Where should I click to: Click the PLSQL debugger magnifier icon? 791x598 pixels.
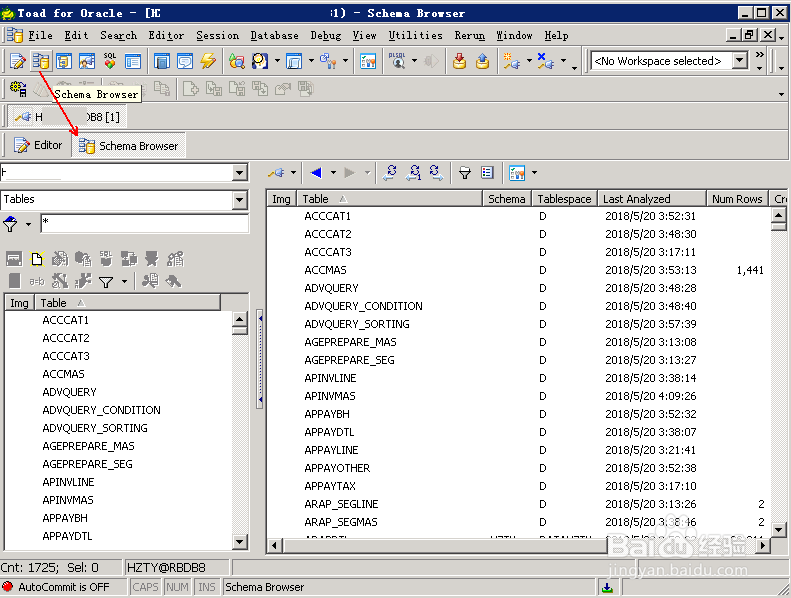(x=398, y=61)
